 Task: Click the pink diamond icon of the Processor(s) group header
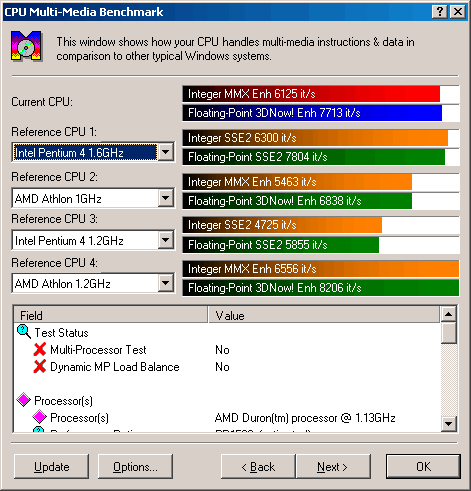(24, 400)
